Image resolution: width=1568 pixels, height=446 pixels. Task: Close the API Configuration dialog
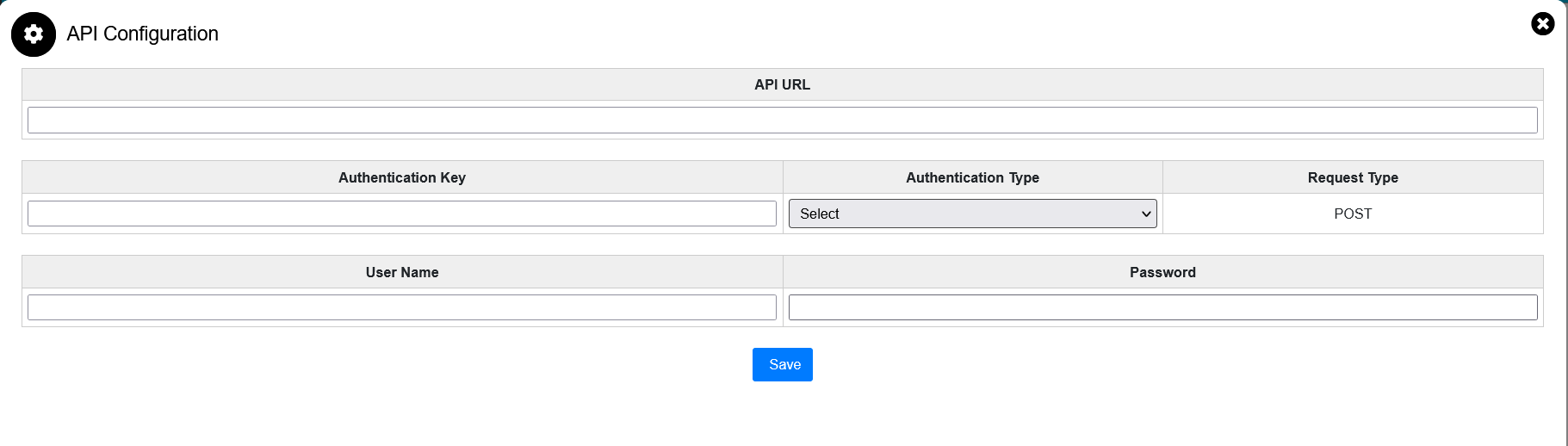tap(1542, 24)
